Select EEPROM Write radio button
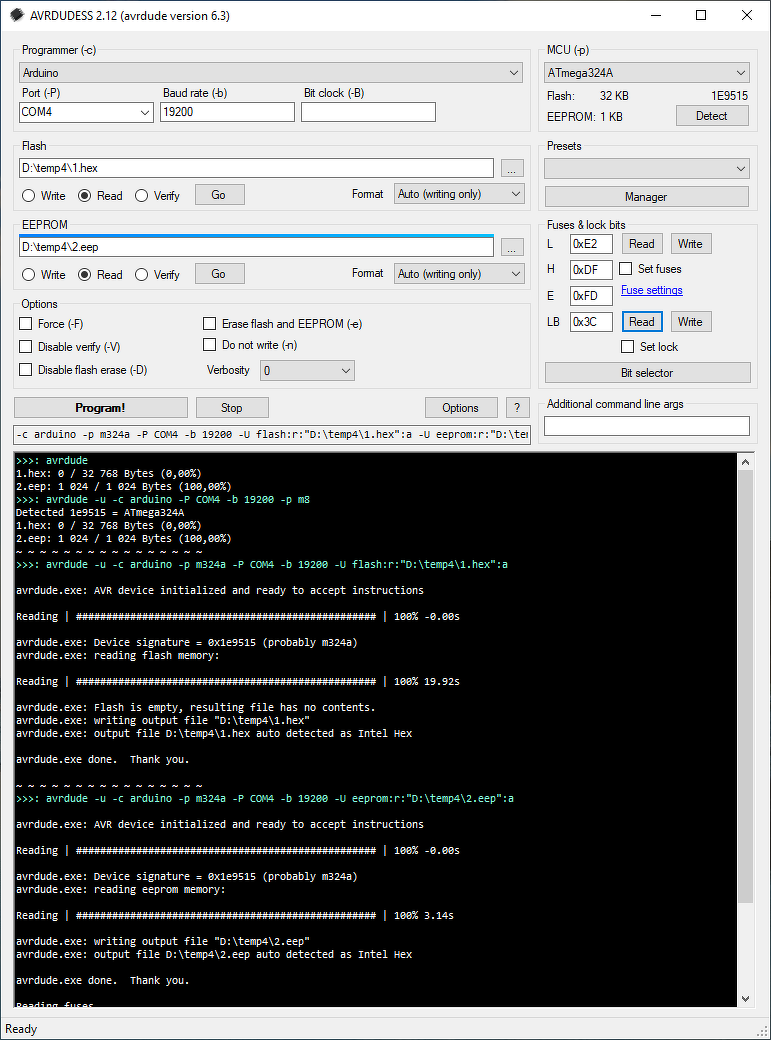771x1040 pixels. [29, 275]
